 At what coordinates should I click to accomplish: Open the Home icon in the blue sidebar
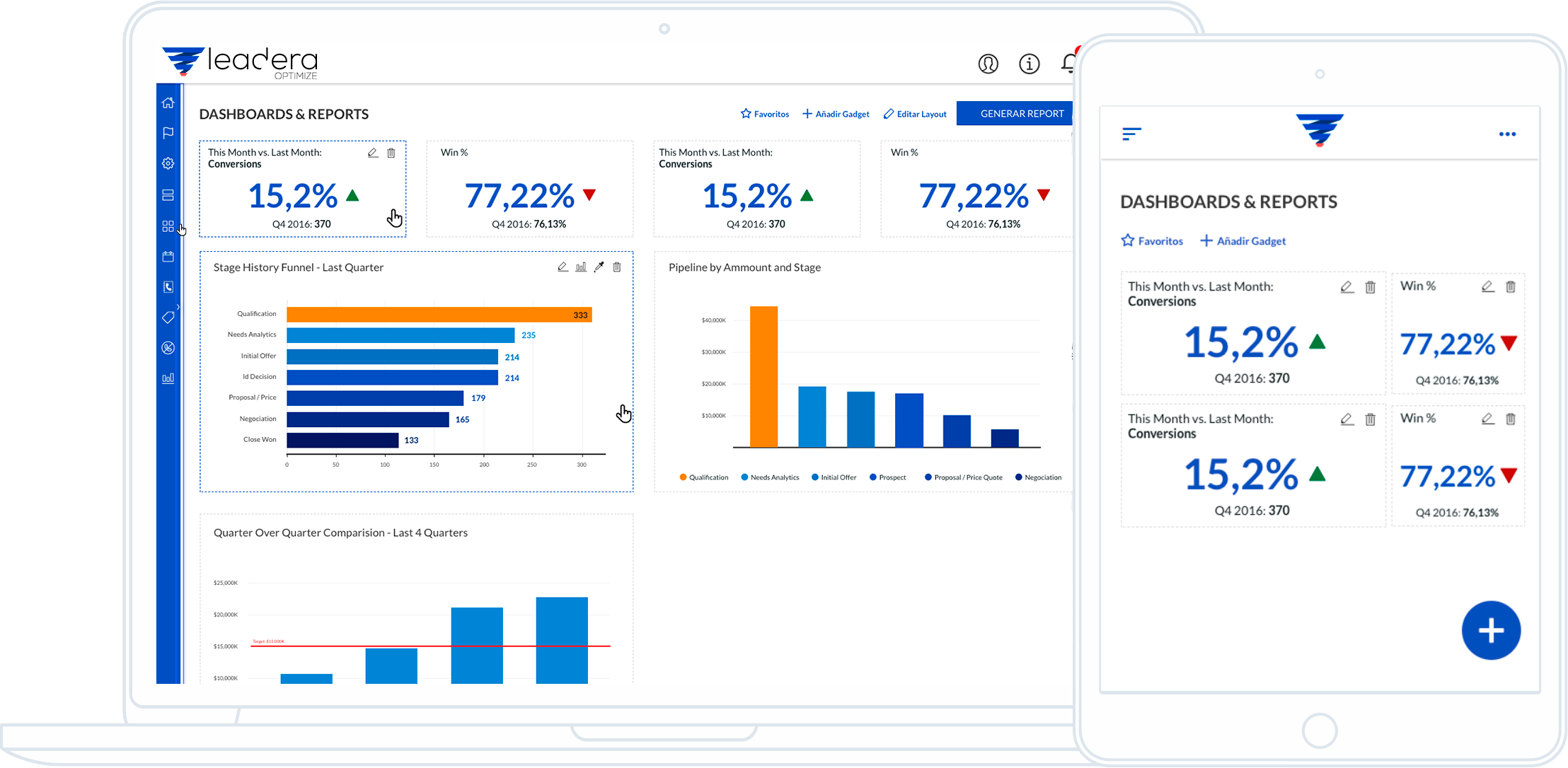(168, 103)
